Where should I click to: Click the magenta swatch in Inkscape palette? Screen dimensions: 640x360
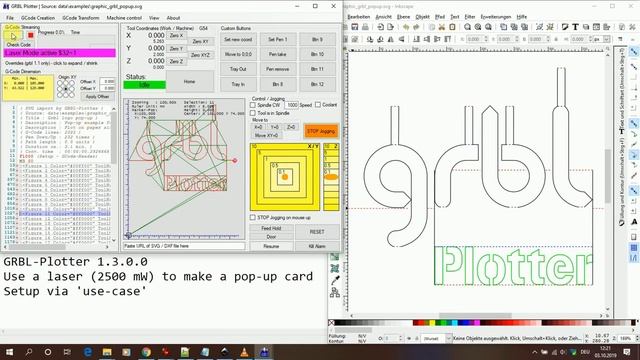[x=477, y=323]
